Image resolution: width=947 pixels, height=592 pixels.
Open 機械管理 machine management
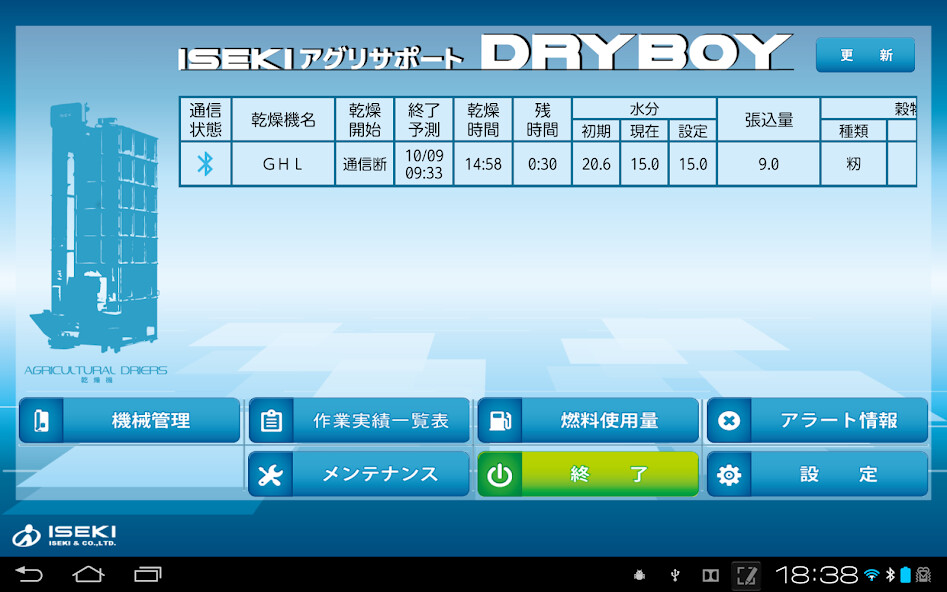(129, 420)
